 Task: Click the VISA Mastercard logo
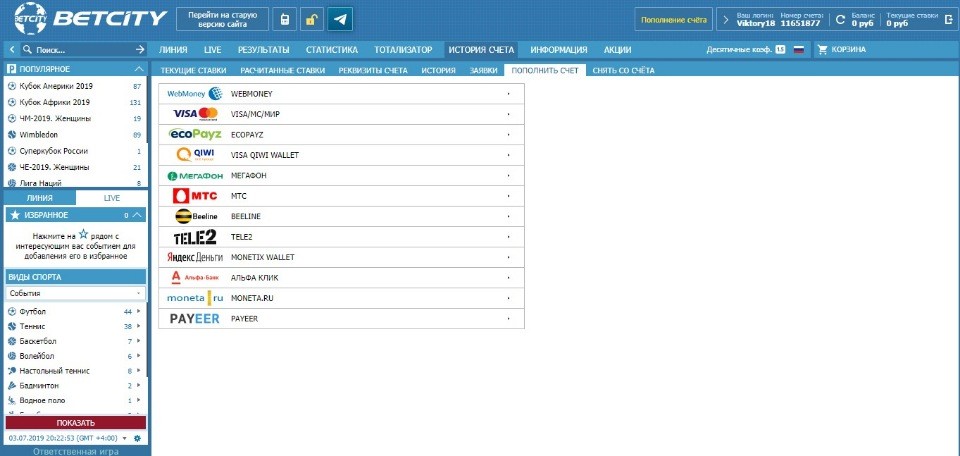pyautogui.click(x=195, y=114)
